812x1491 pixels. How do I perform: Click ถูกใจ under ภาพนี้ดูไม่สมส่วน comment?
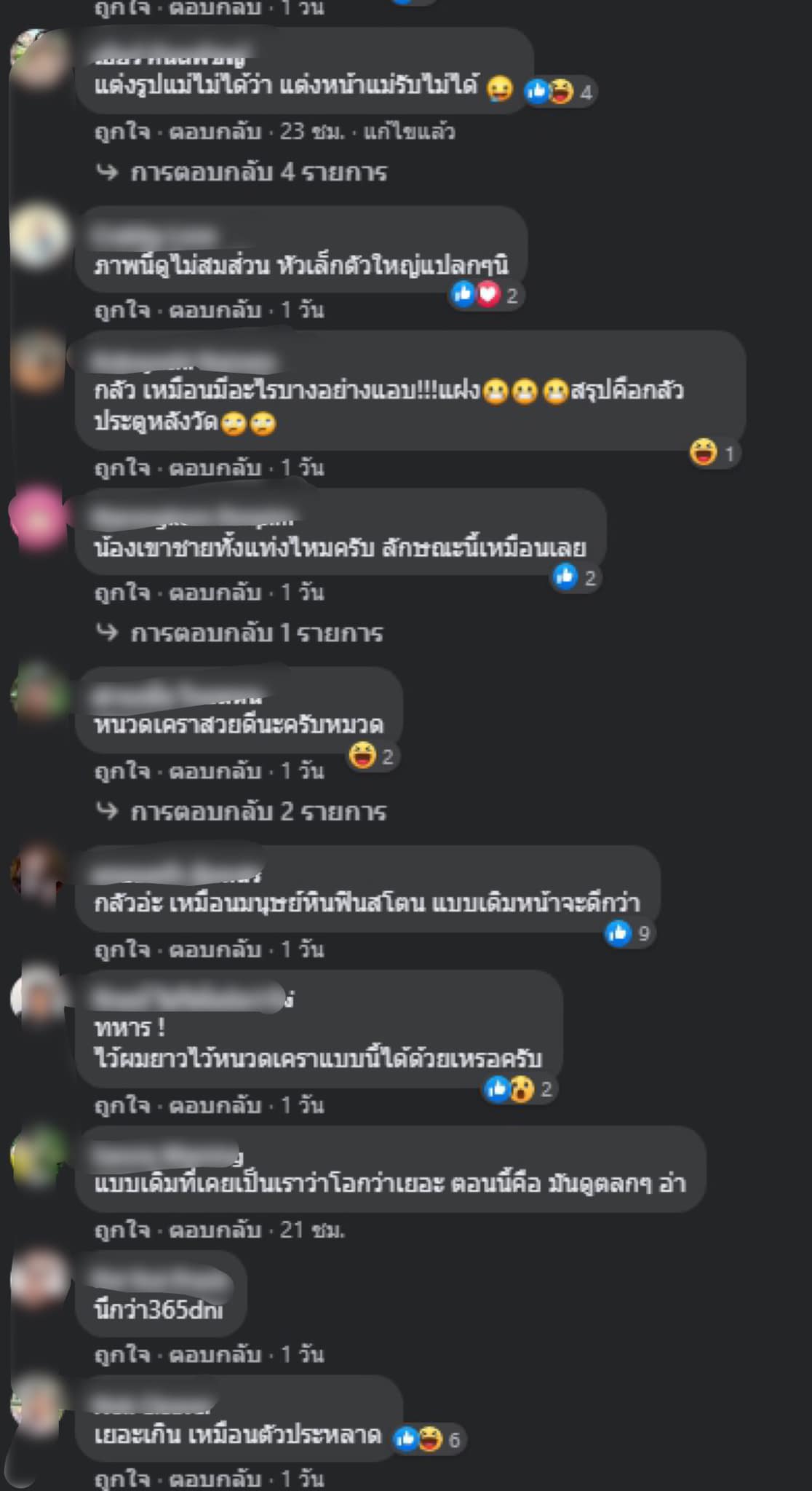click(122, 310)
